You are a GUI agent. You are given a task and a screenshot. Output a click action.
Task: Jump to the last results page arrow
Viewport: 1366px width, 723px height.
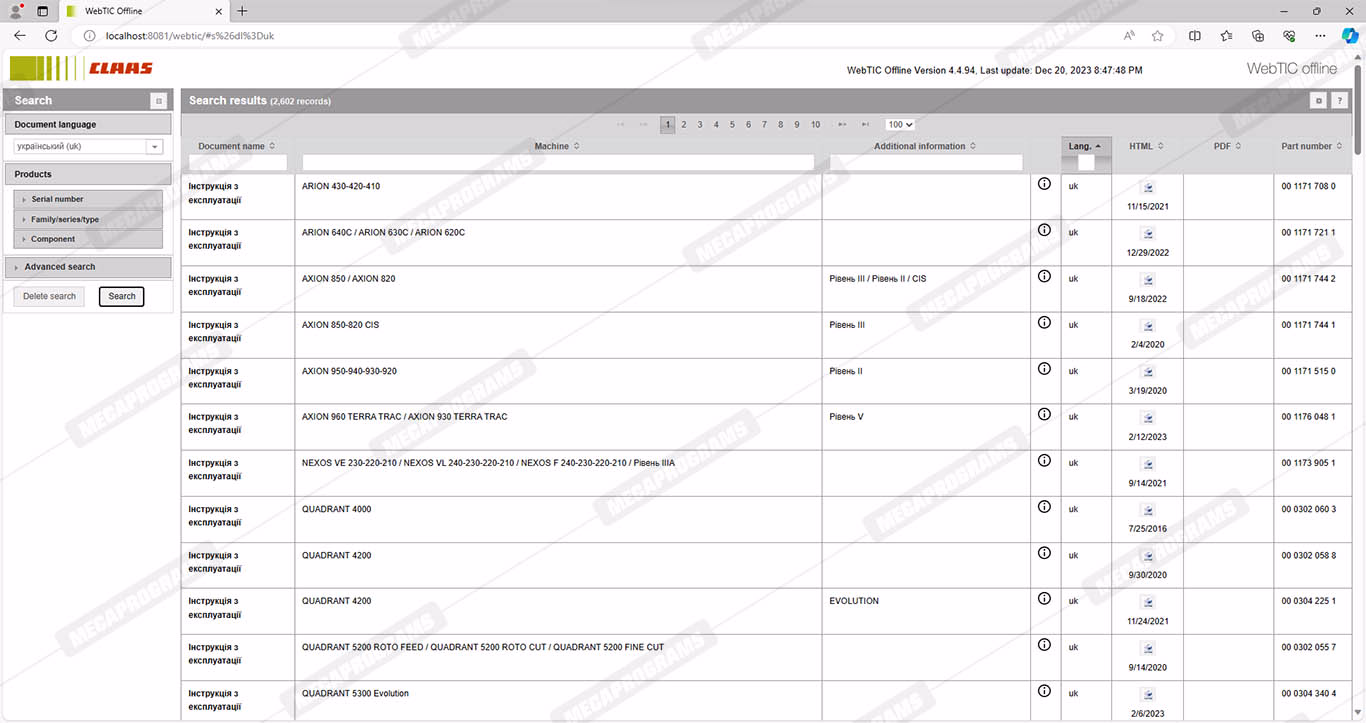(865, 125)
